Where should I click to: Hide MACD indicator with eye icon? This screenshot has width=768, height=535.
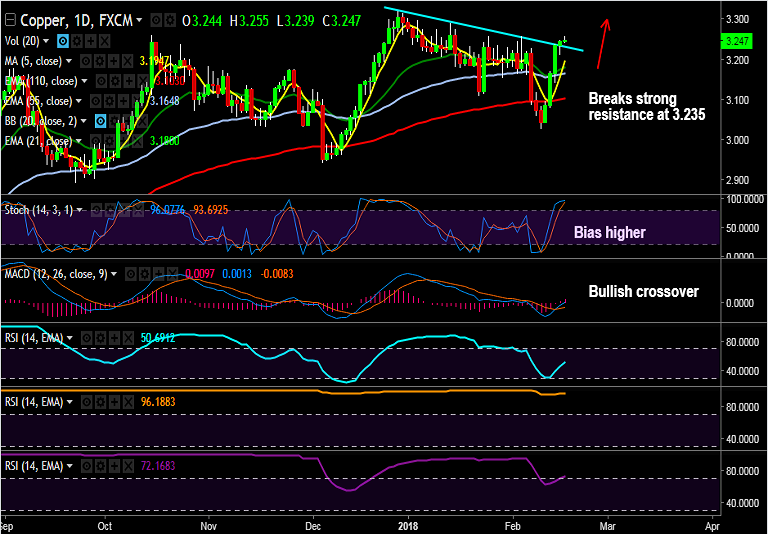(x=131, y=274)
